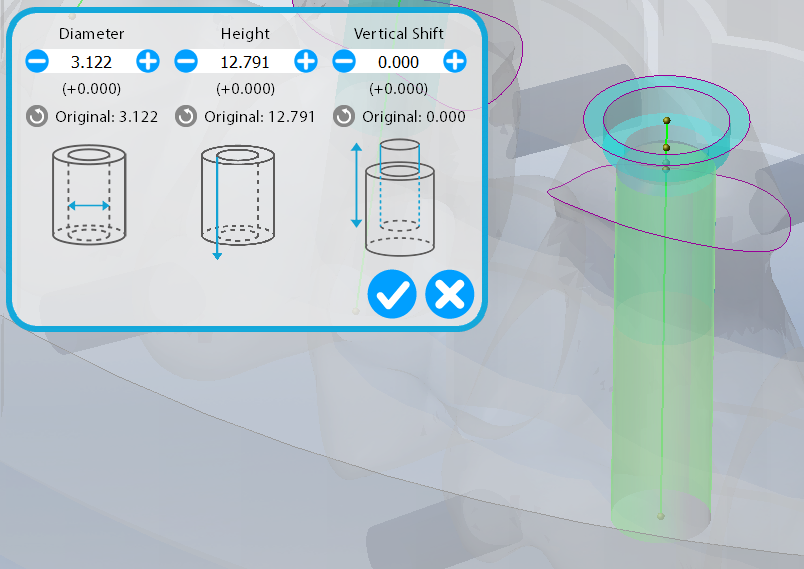
Task: Increase the Diameter value with plus button
Action: [x=148, y=62]
